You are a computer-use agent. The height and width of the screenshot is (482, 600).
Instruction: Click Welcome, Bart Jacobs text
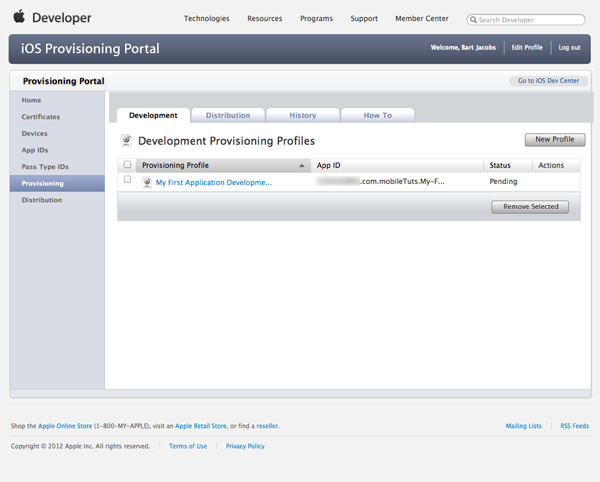point(463,47)
